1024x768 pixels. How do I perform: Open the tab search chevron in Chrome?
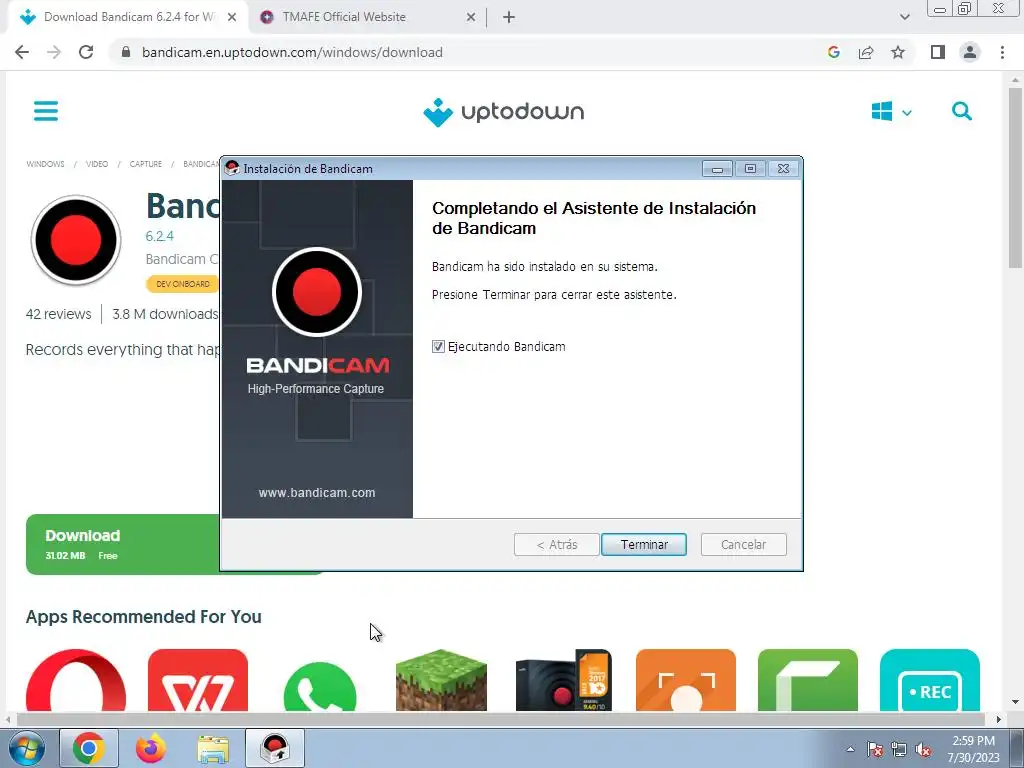pos(904,18)
